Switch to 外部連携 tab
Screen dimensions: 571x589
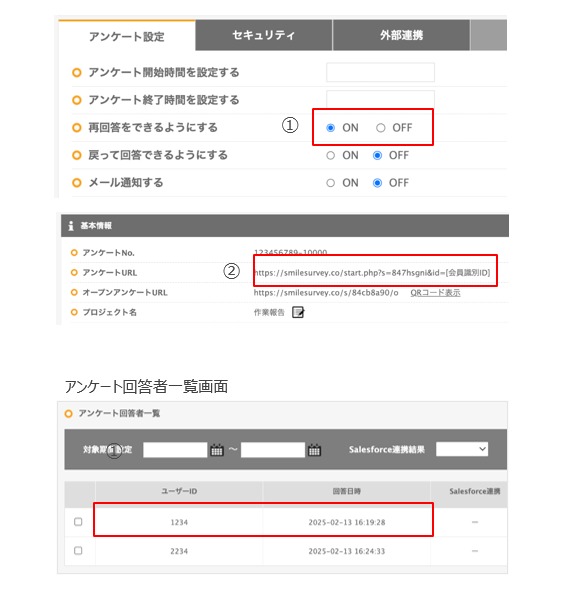click(x=401, y=35)
